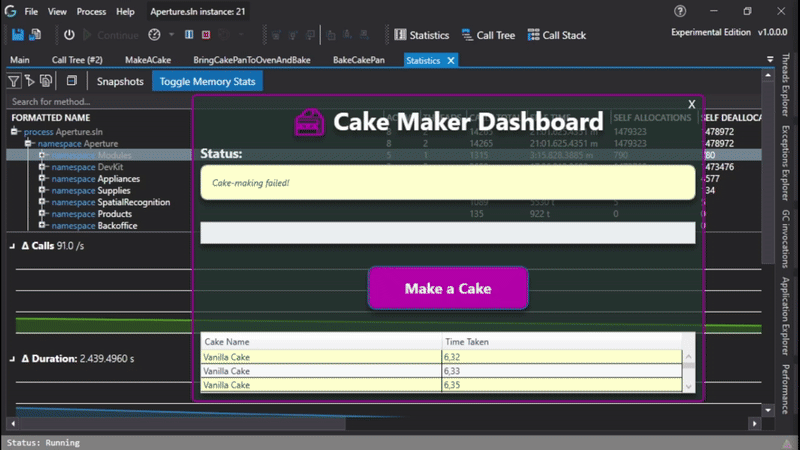
Task: Switch to the MakeACake tab
Action: pyautogui.click(x=148, y=60)
